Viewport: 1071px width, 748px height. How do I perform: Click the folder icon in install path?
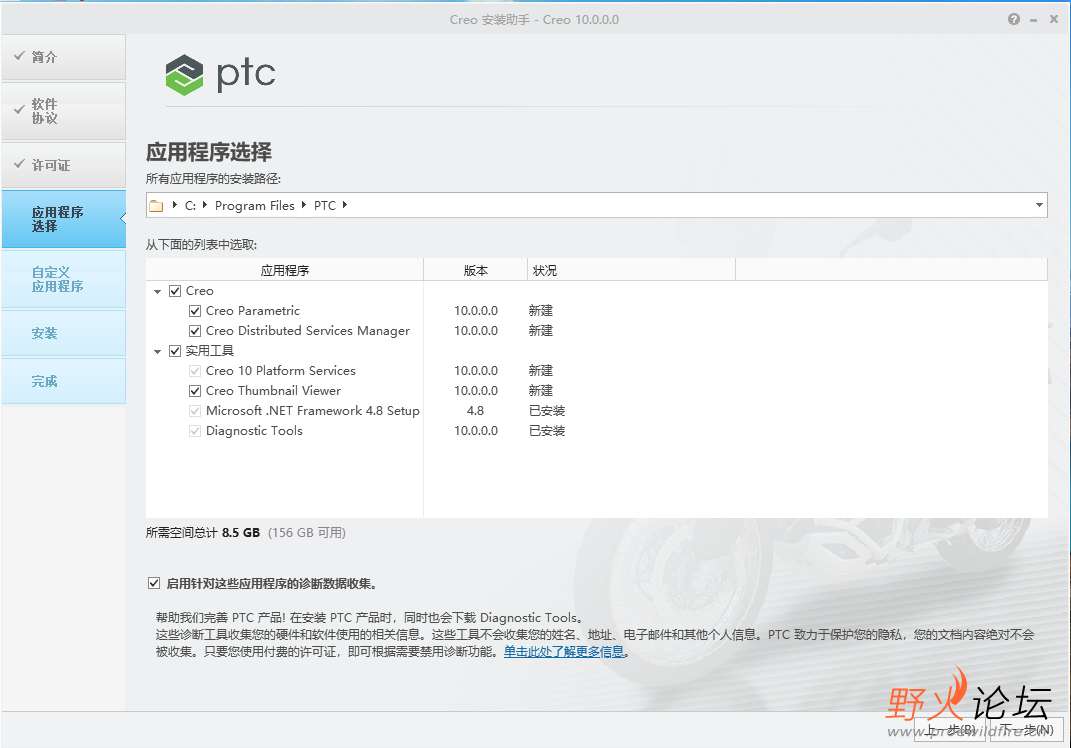(x=156, y=206)
